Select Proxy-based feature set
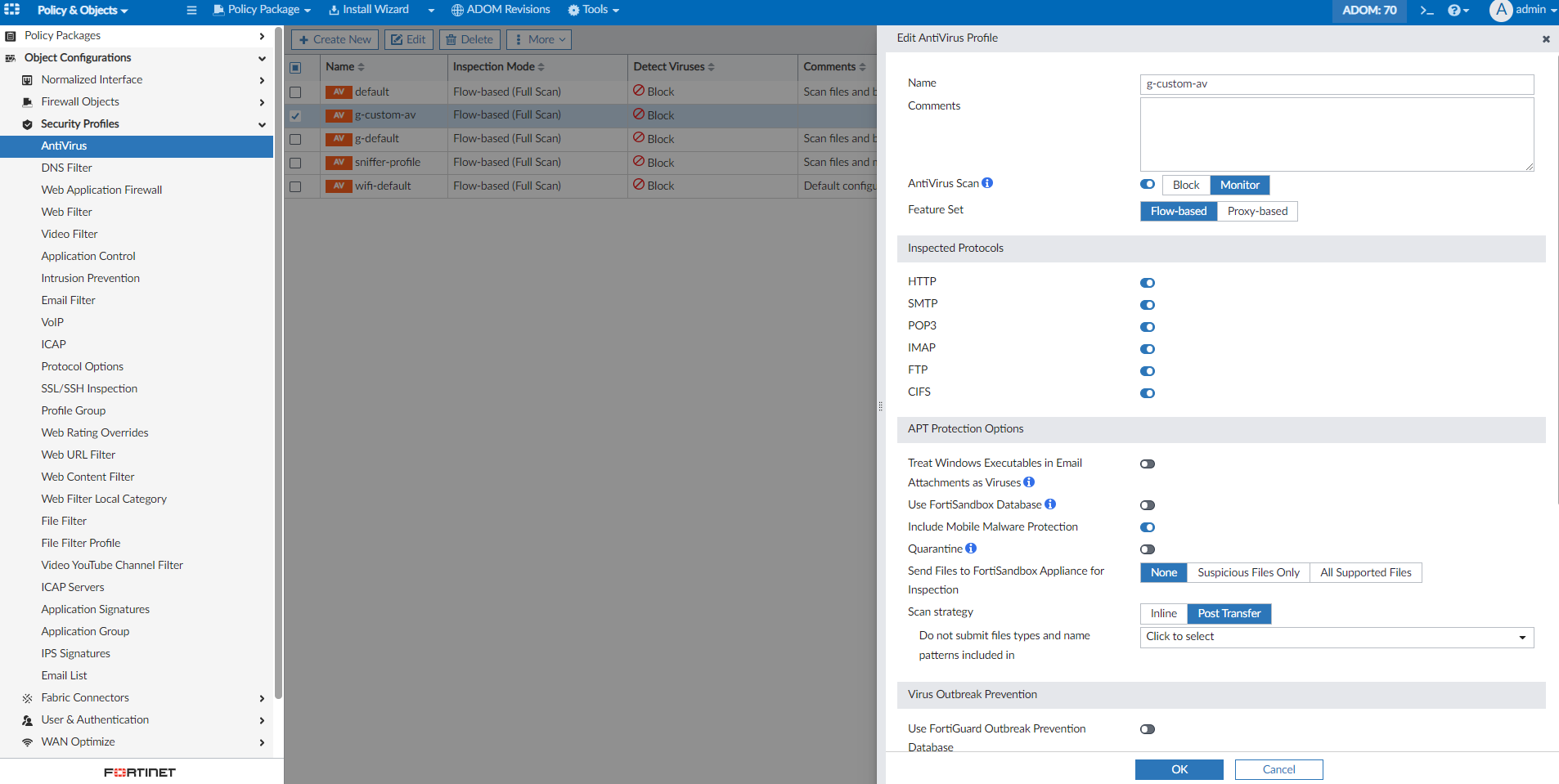 [1256, 211]
